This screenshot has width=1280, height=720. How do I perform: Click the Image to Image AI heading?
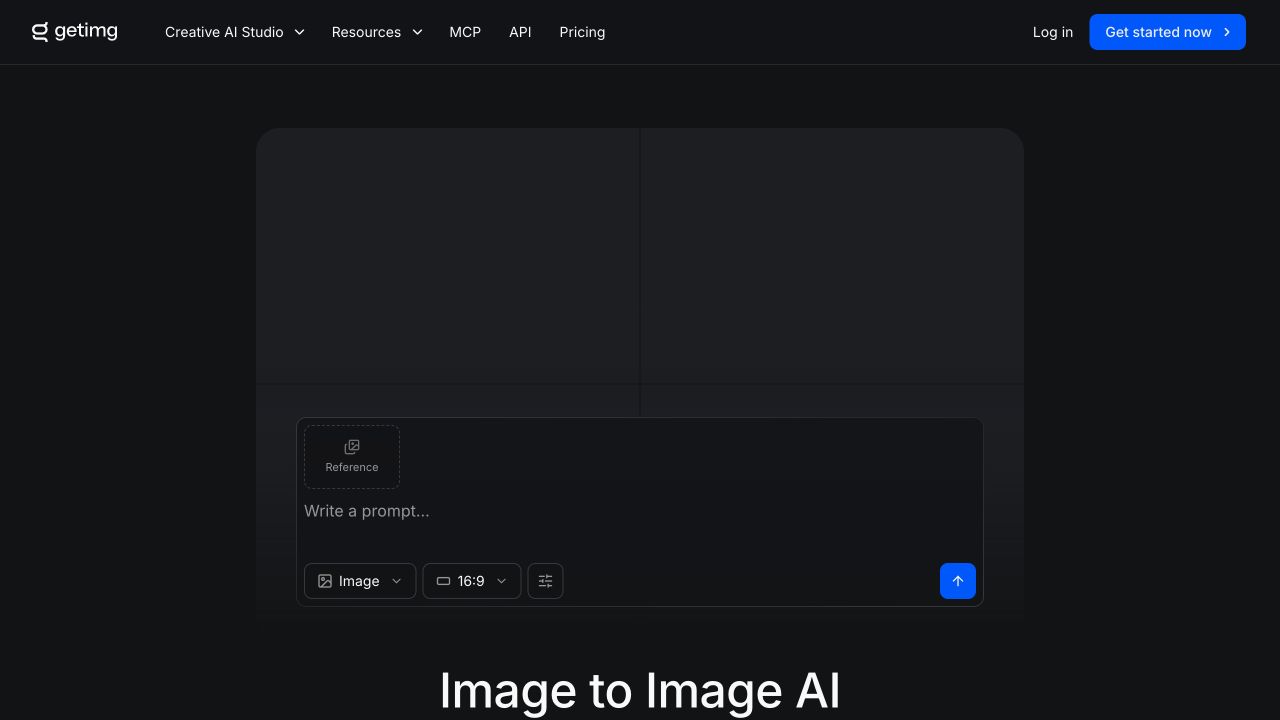click(640, 691)
